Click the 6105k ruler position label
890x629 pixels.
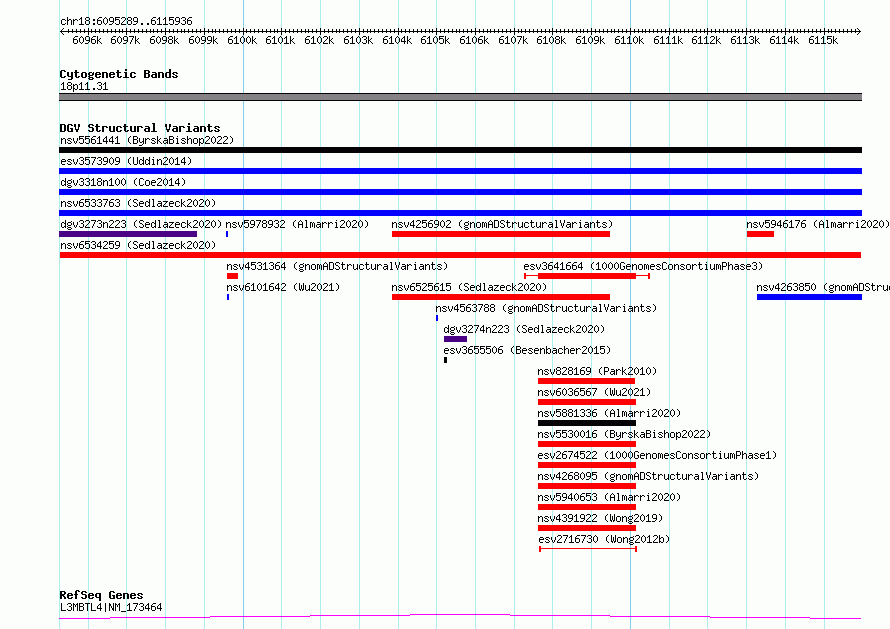click(435, 40)
